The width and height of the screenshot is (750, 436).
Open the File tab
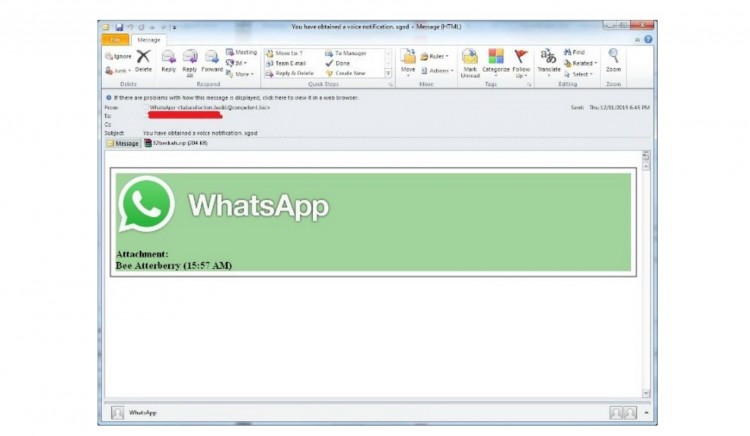pos(115,40)
